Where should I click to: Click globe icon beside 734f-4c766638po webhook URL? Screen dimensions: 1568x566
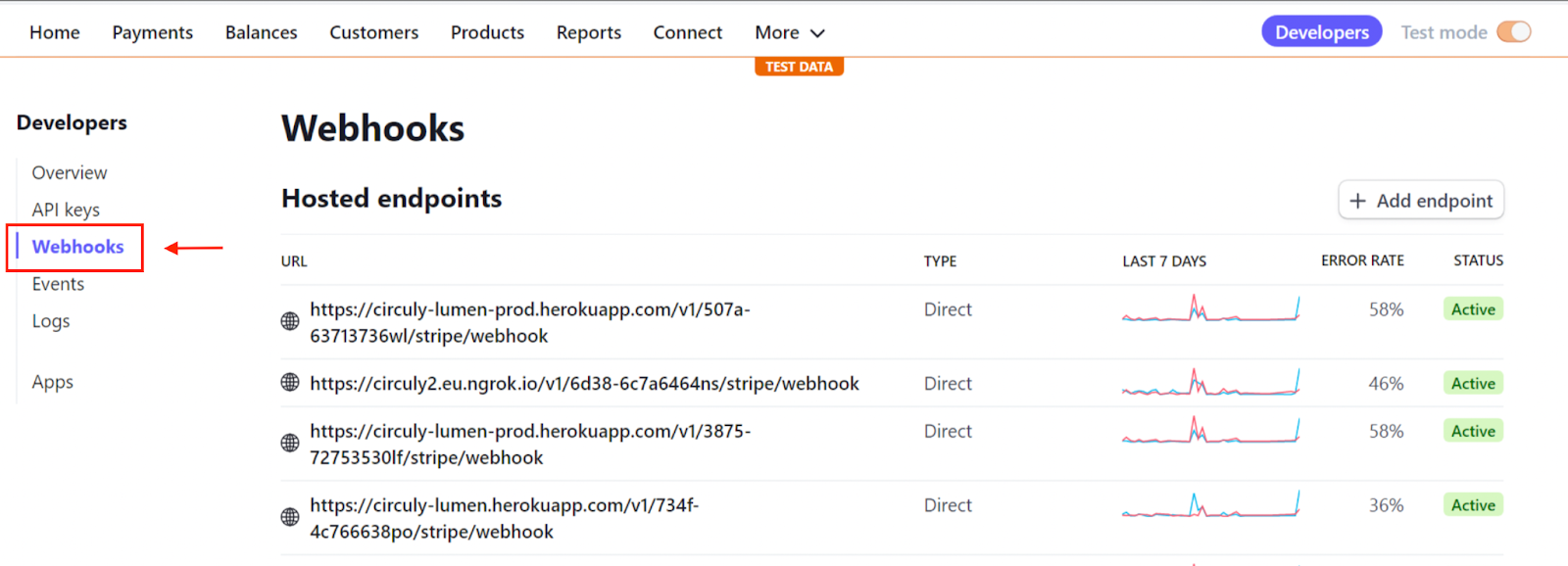tap(290, 517)
